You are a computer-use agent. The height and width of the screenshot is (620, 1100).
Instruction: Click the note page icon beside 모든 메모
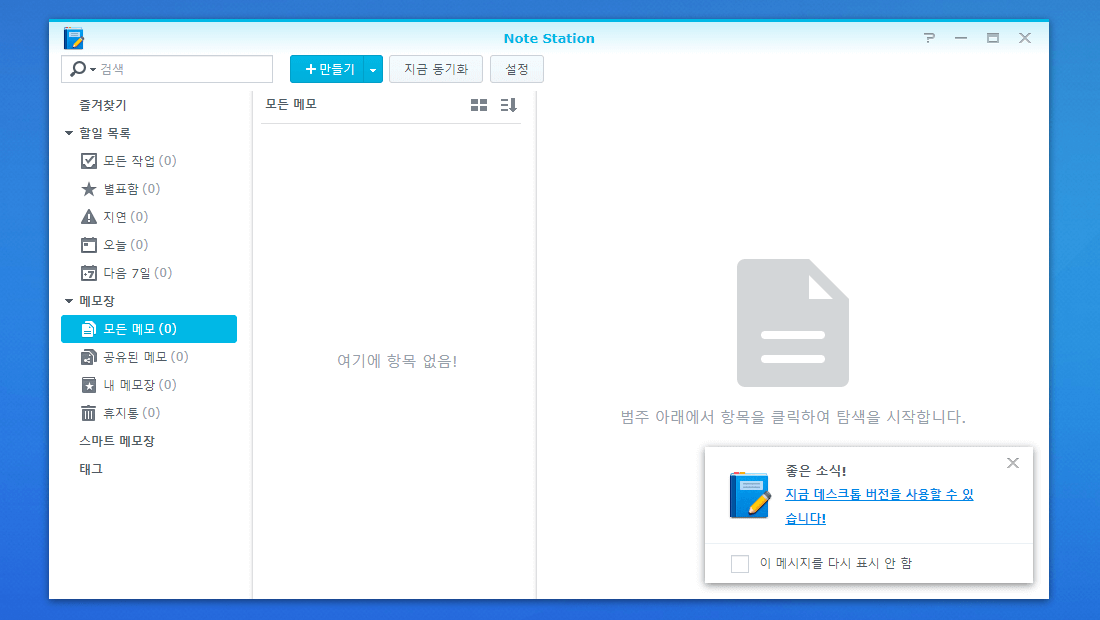[x=88, y=329]
